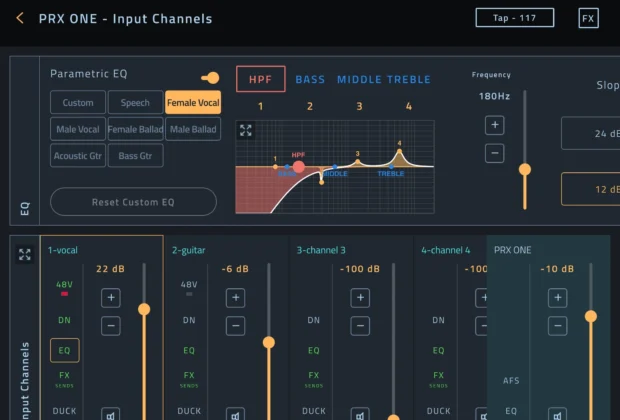The image size is (620, 420).
Task: Toggle DN on 3-channel 3
Action: pyautogui.click(x=314, y=320)
